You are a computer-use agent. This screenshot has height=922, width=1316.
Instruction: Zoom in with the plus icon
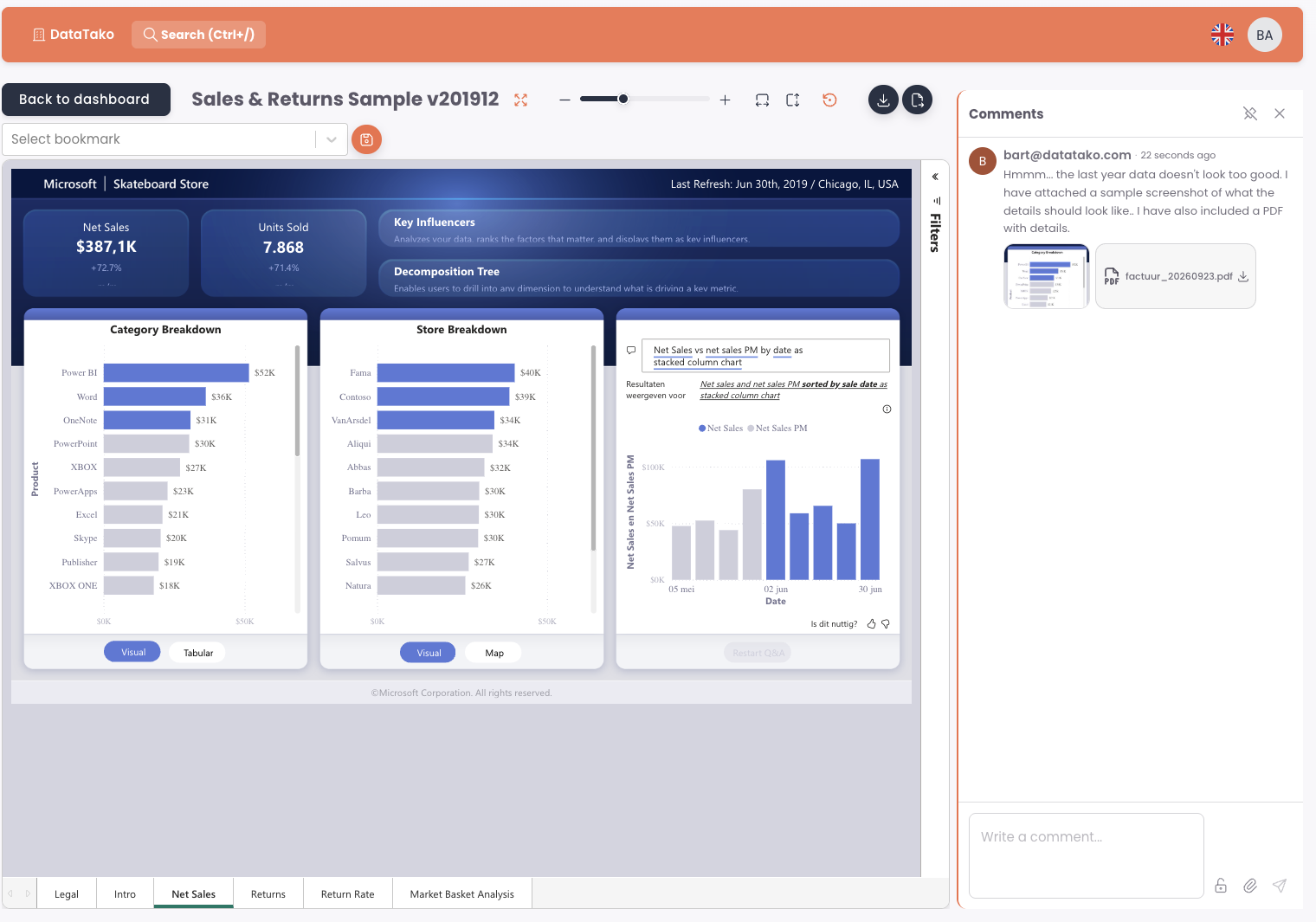coord(726,100)
